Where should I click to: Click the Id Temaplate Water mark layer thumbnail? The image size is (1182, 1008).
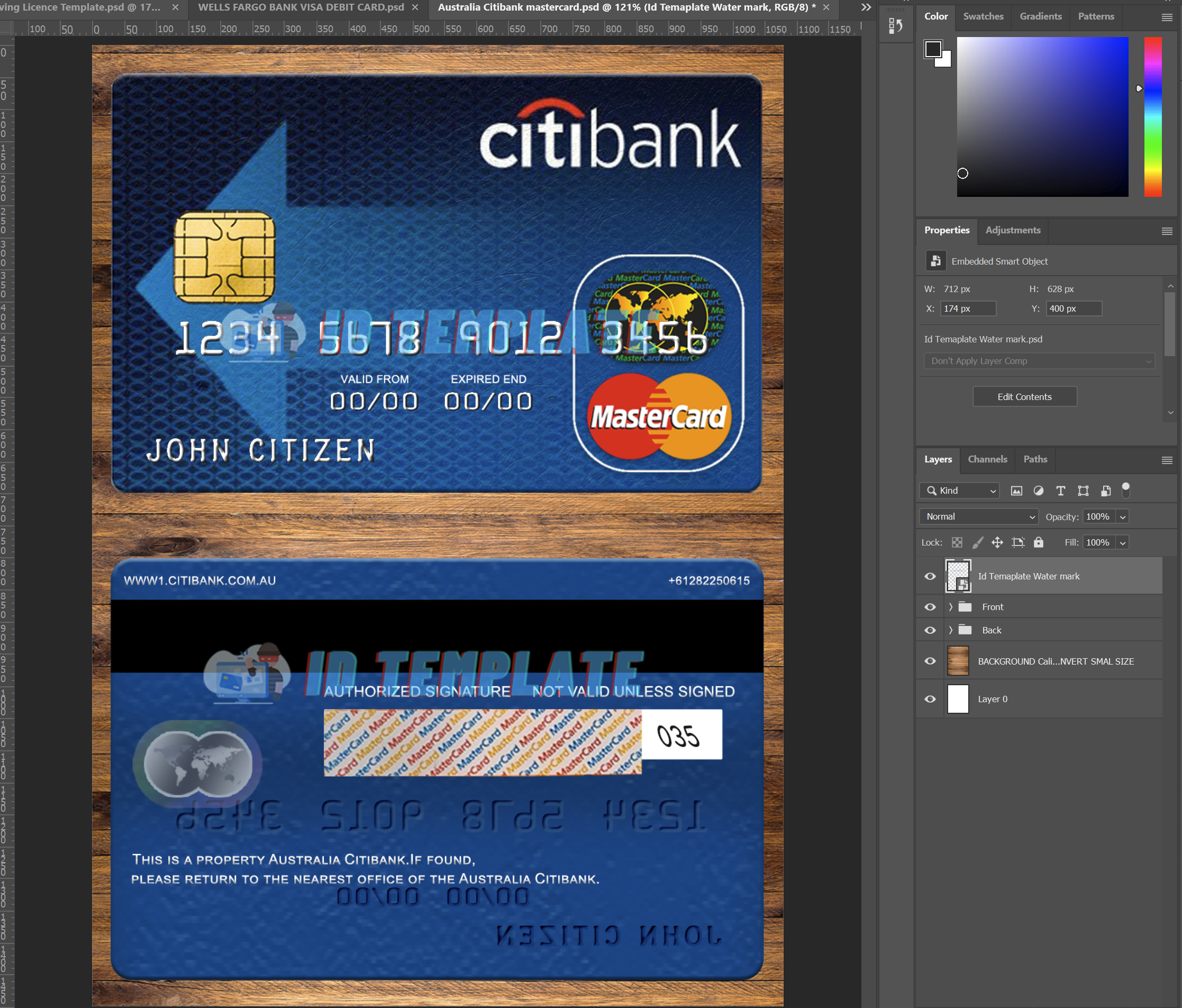958,576
